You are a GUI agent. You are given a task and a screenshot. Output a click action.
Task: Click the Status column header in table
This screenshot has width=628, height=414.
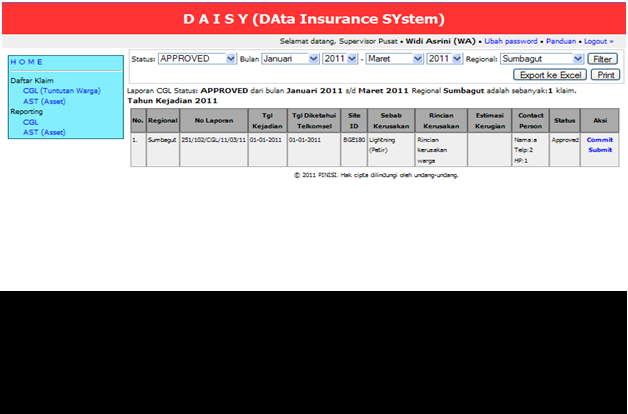coord(565,121)
